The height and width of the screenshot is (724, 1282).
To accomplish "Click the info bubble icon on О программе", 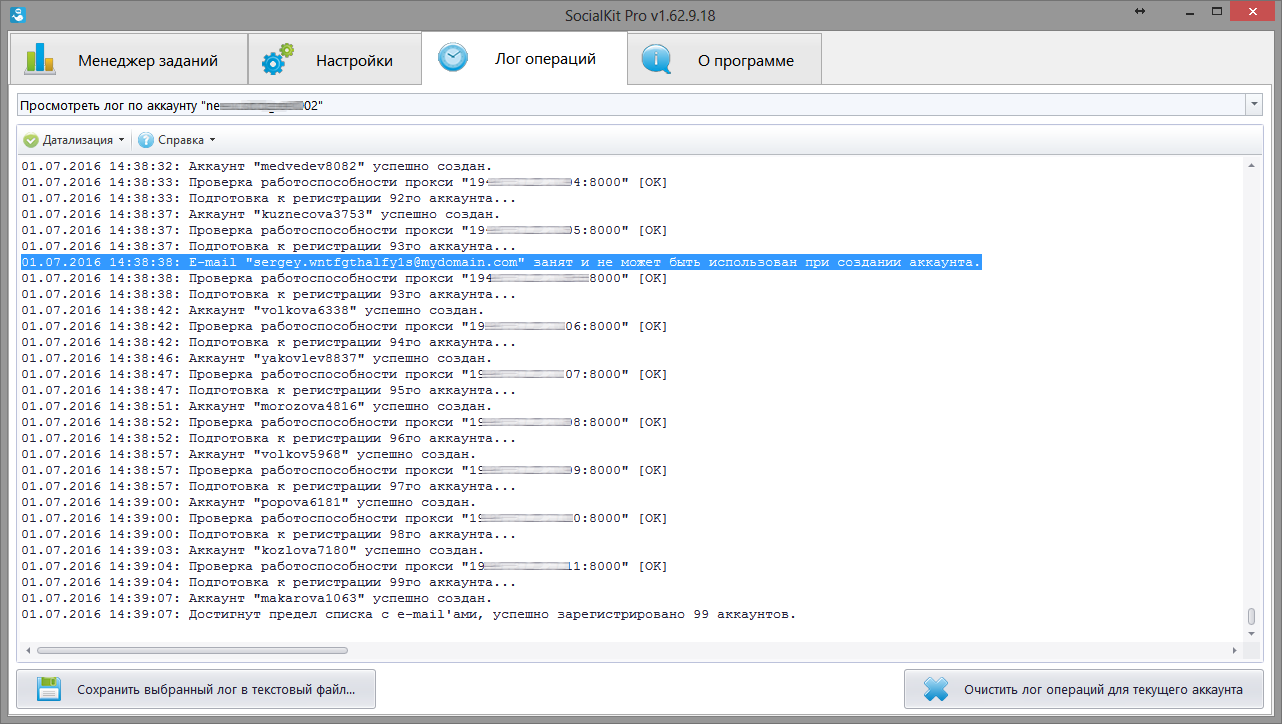I will pyautogui.click(x=657, y=59).
